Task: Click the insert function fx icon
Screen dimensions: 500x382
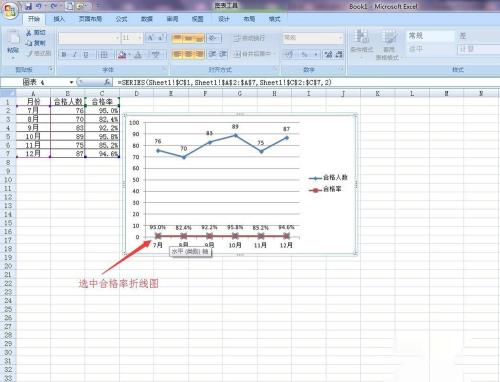Action: click(x=107, y=82)
